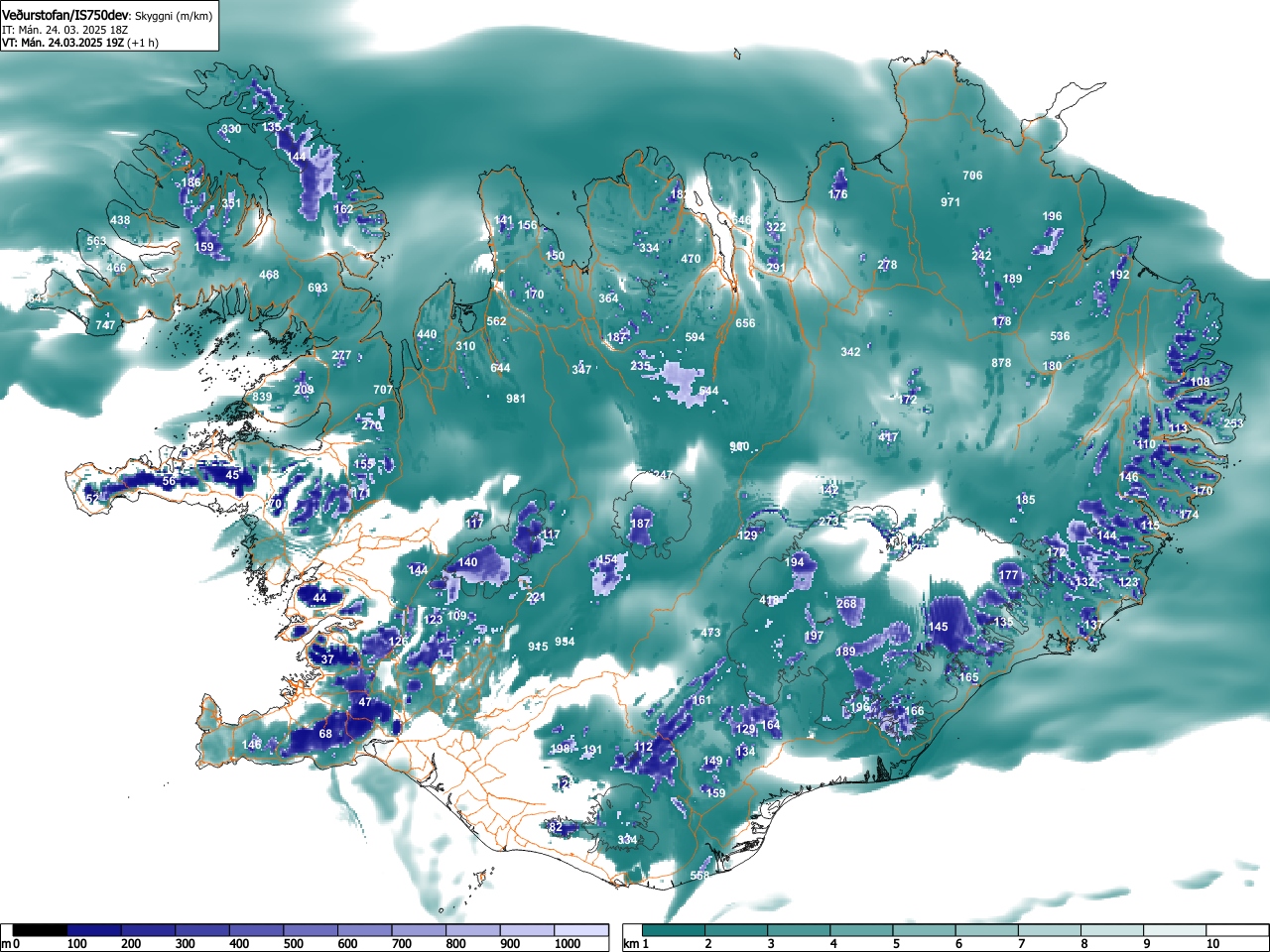Click the visibility value '45' on Snæfellsnes

[x=232, y=476]
